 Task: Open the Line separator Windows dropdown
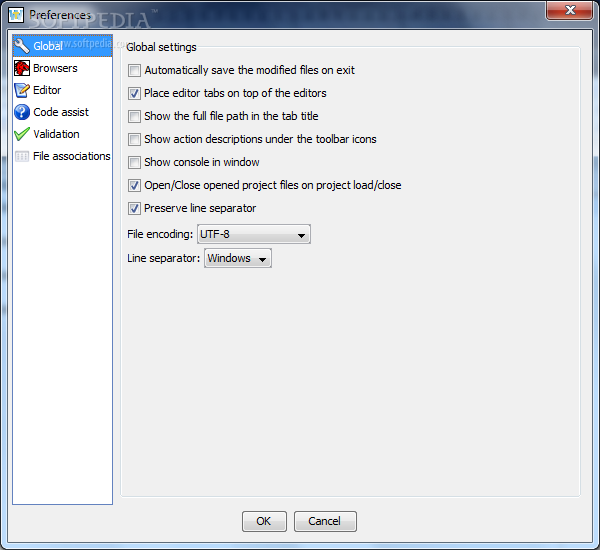click(x=238, y=258)
